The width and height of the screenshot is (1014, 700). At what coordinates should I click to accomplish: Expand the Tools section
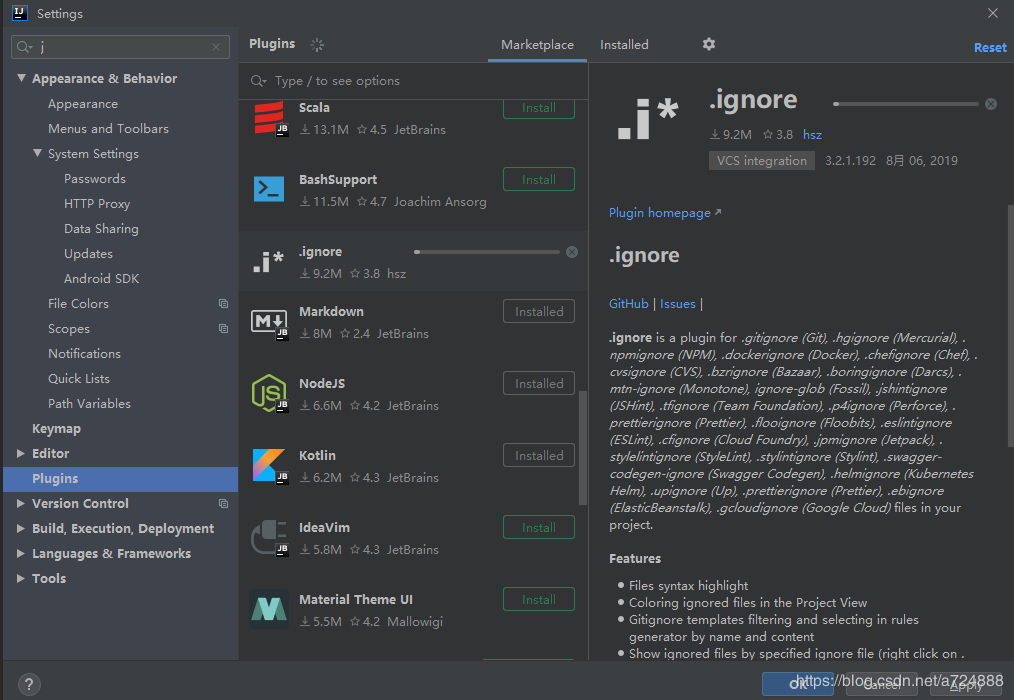pos(21,578)
